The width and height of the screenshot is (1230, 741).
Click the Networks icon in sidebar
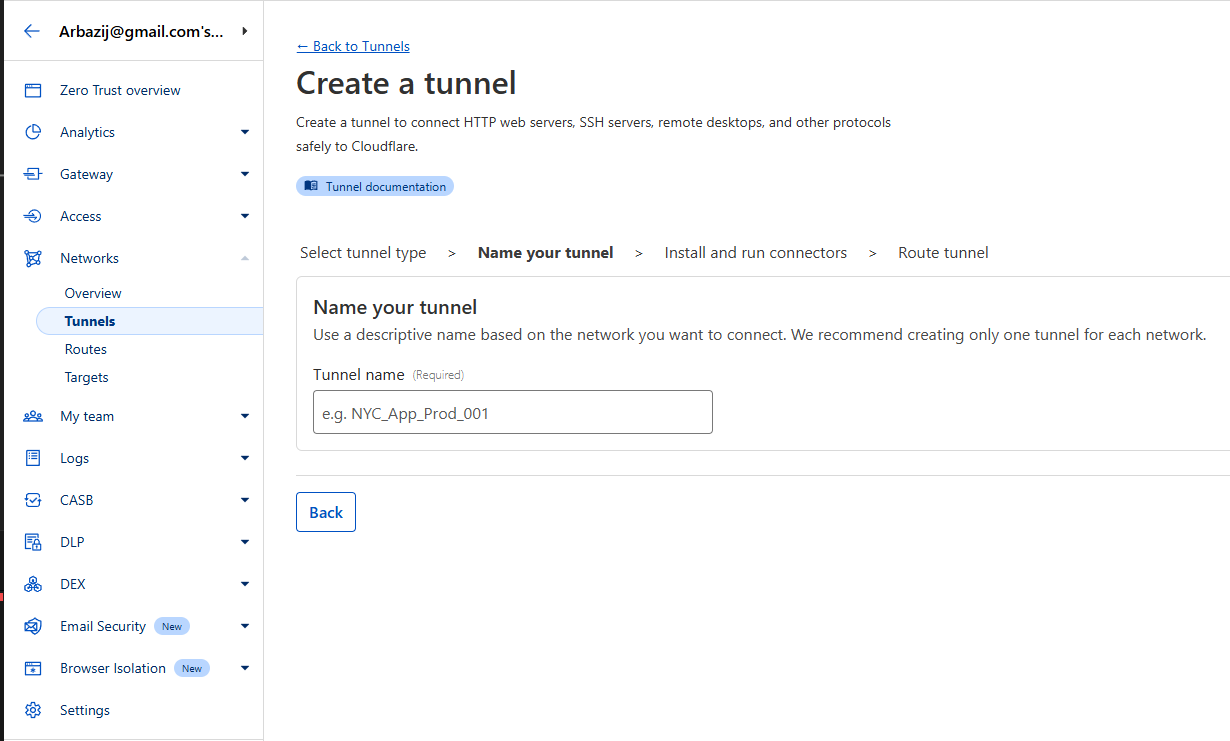click(33, 258)
